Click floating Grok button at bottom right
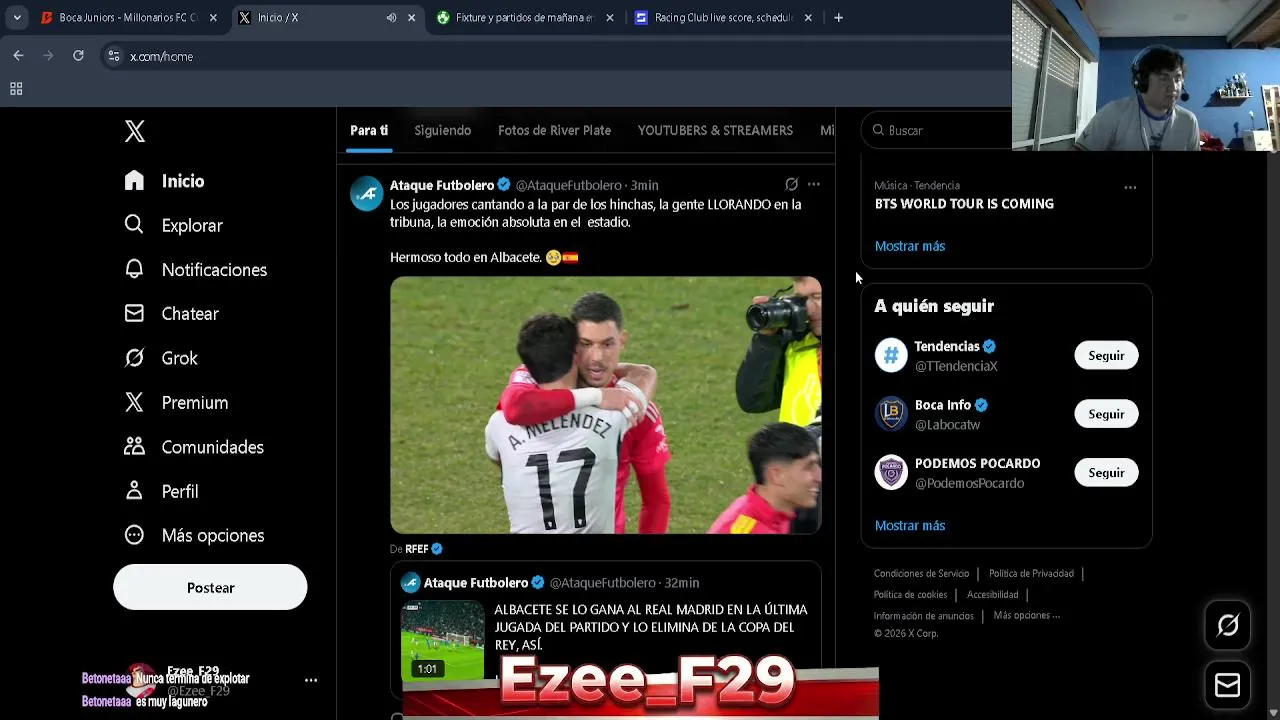 point(1228,626)
